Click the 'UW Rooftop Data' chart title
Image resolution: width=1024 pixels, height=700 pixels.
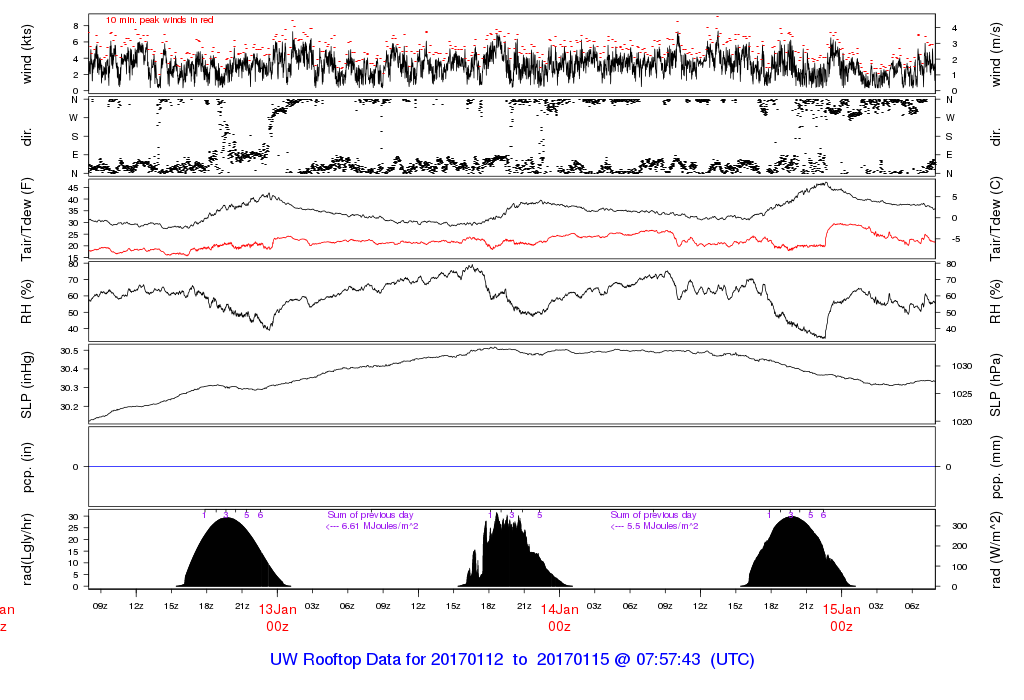(512, 660)
